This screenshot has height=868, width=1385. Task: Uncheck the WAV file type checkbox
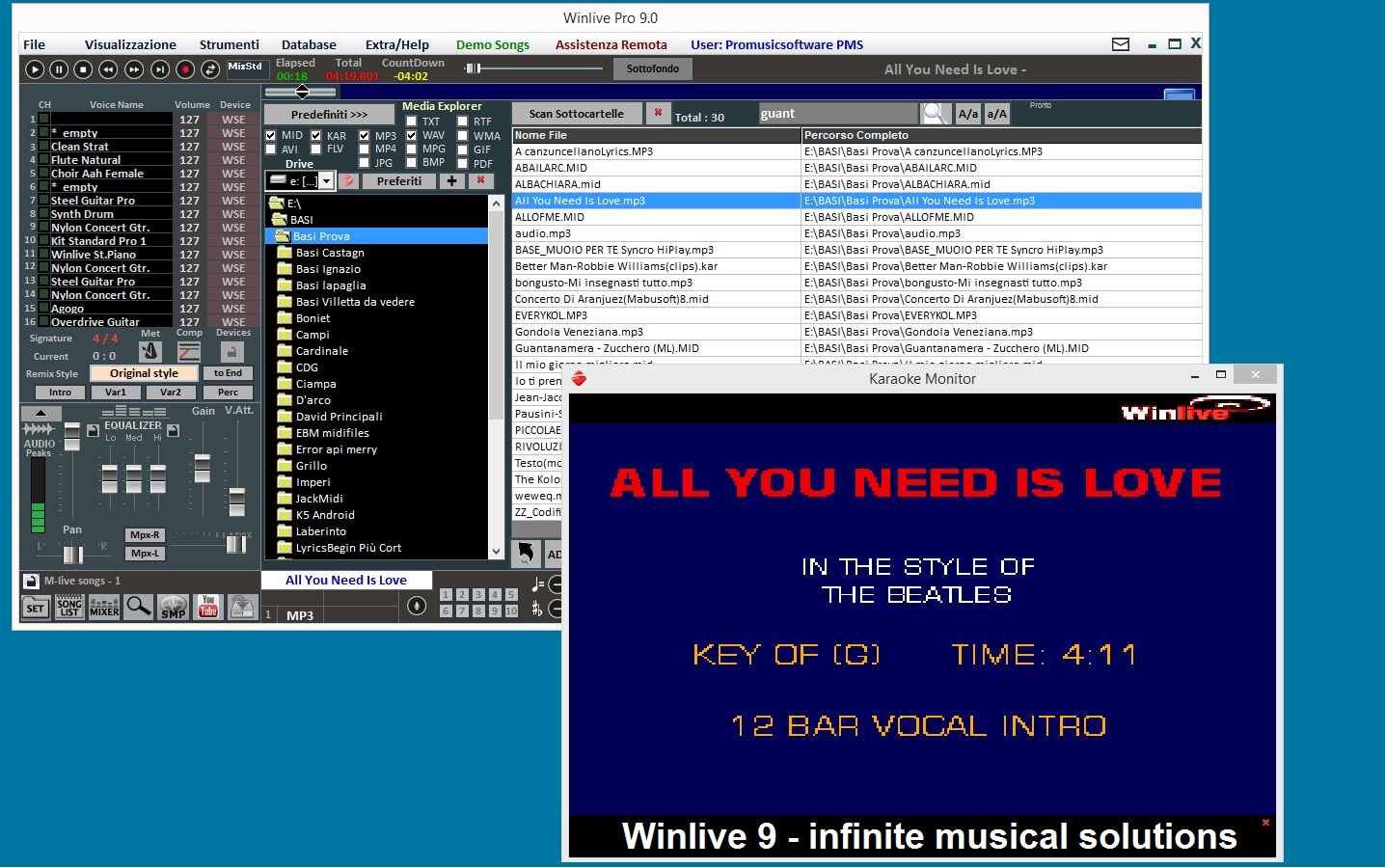[412, 135]
